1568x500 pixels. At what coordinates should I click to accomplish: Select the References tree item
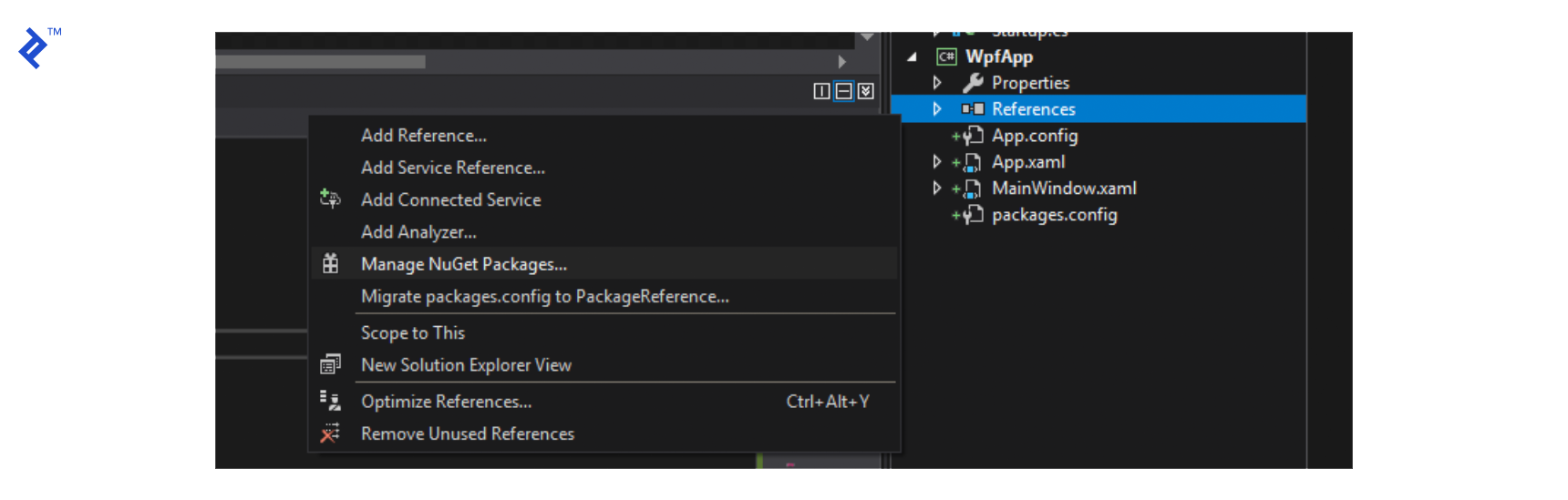coord(1034,109)
